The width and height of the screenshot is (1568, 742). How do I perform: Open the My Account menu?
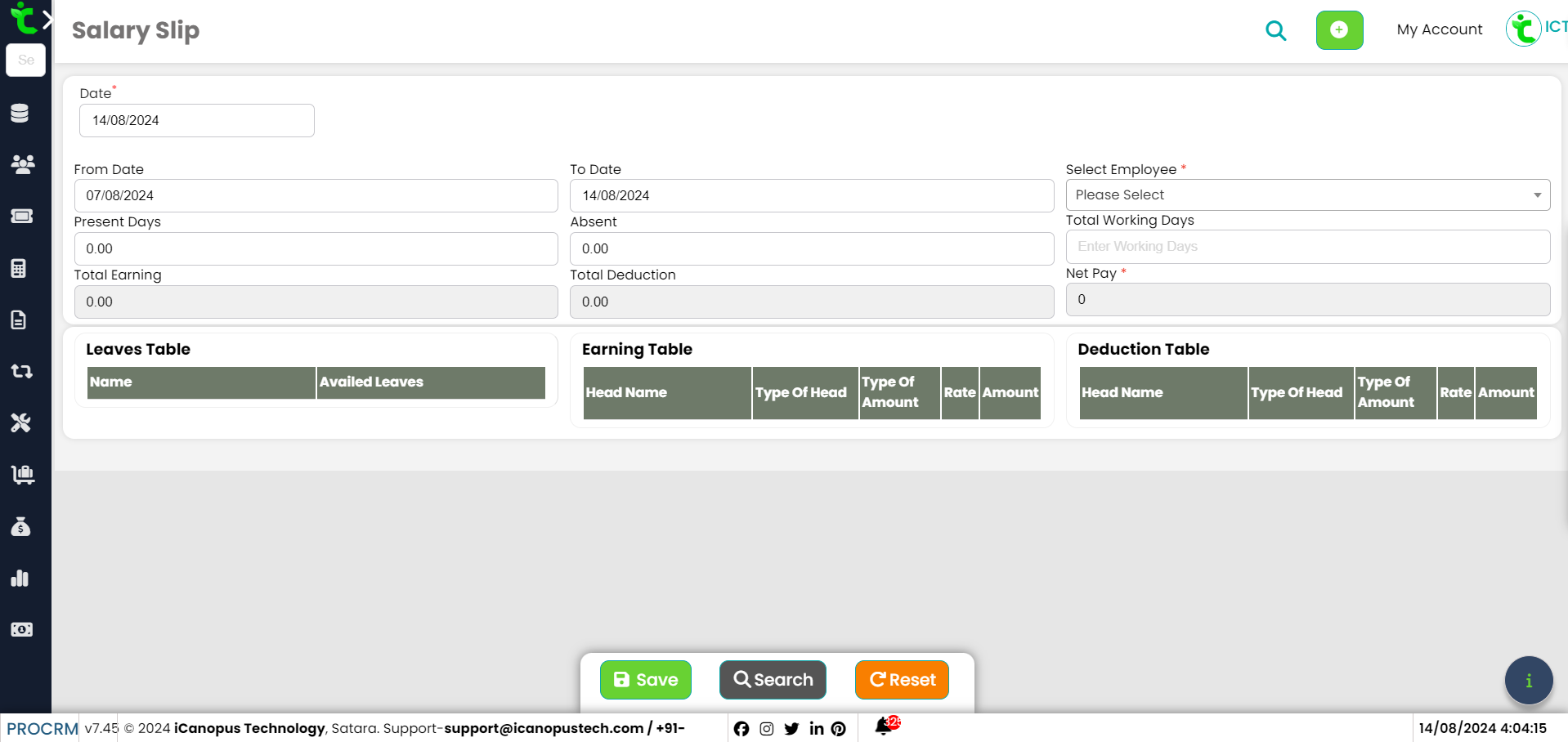[x=1439, y=29]
